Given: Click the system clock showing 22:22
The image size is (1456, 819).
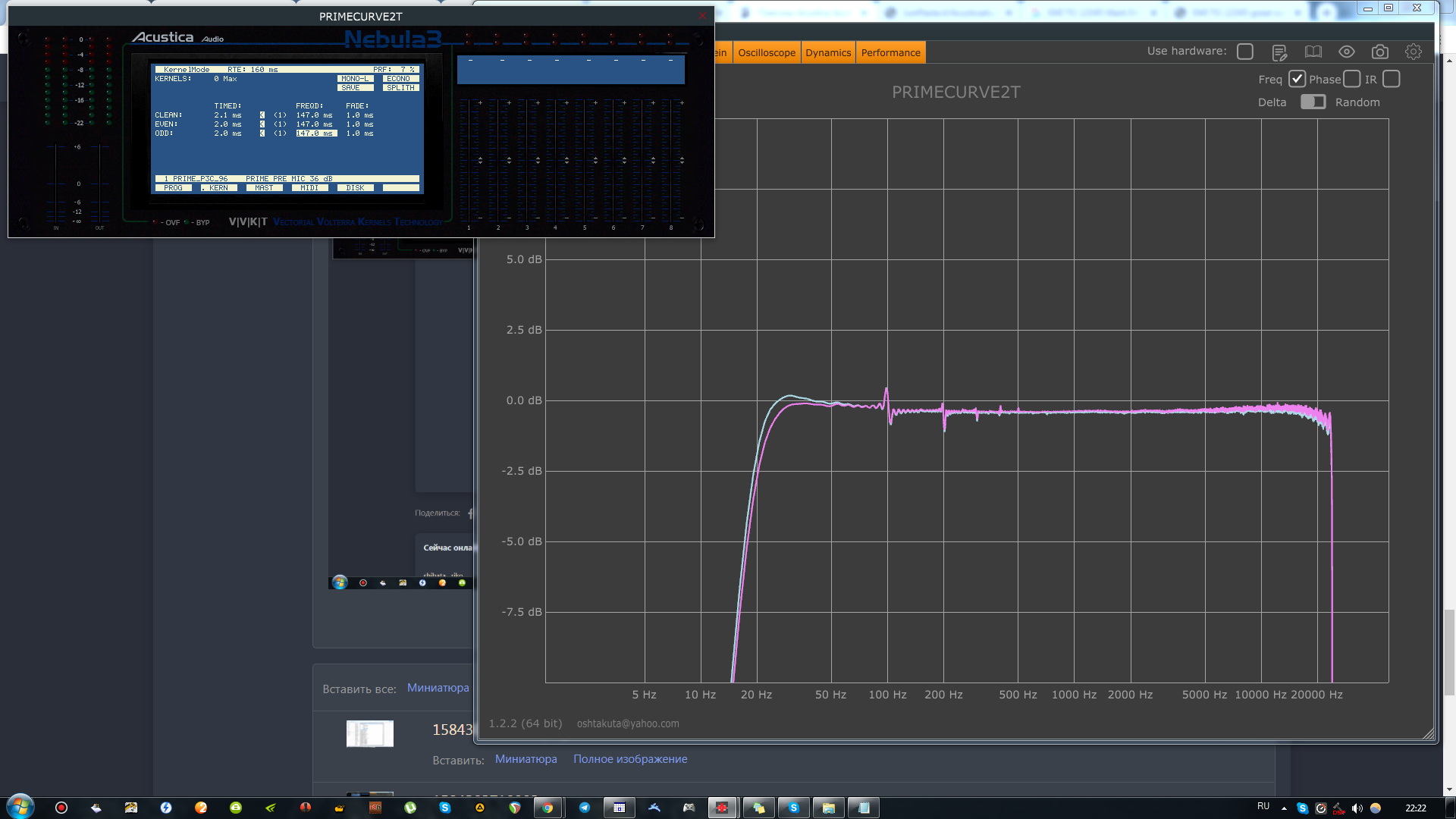Looking at the screenshot, I should coord(1415,808).
